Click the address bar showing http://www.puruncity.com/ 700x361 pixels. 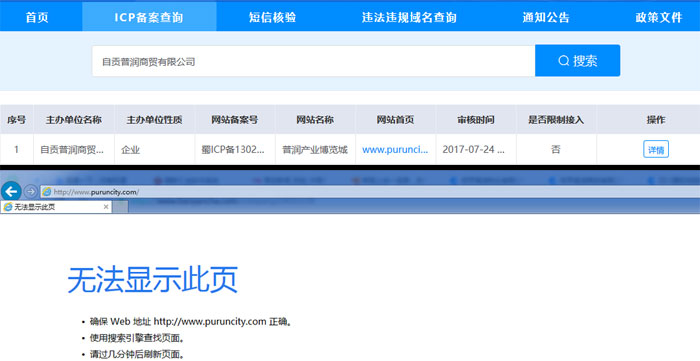[370, 192]
